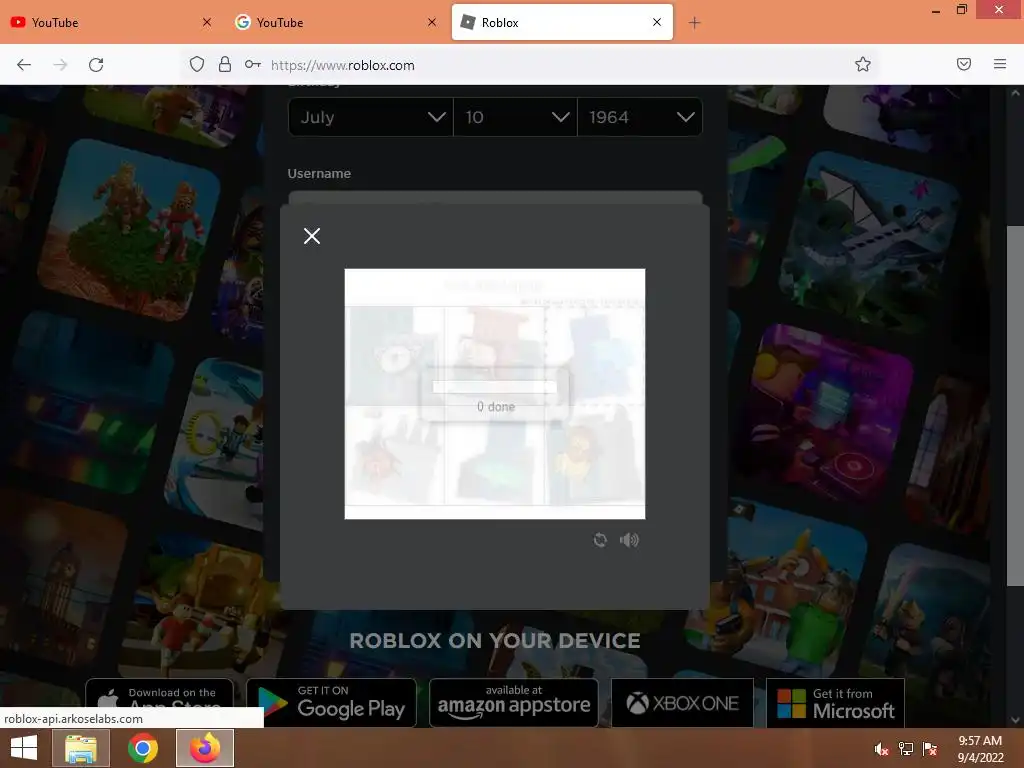View site security info via padlock
This screenshot has height=768, width=1024.
225,64
